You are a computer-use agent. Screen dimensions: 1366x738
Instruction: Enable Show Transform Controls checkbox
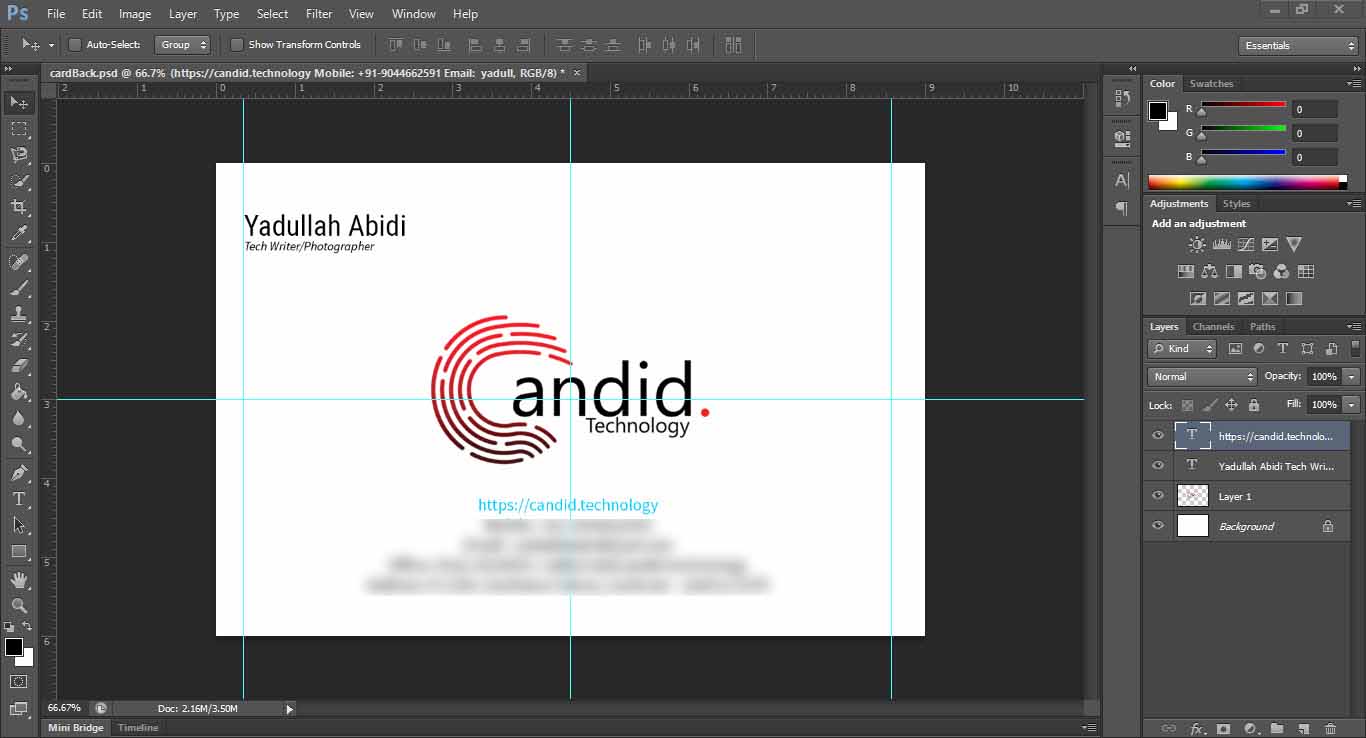237,45
